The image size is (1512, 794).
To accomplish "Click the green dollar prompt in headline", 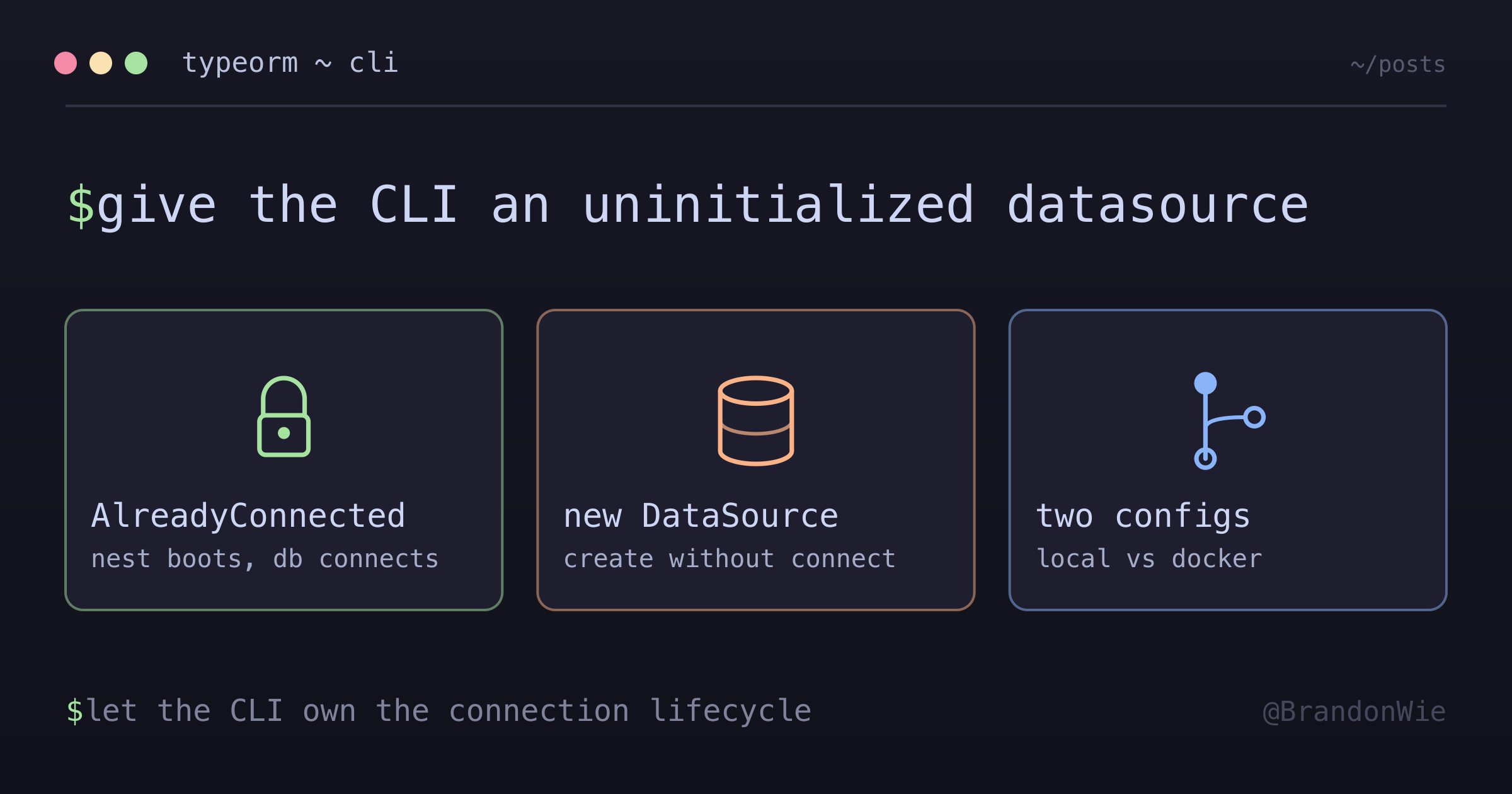I will point(81,205).
